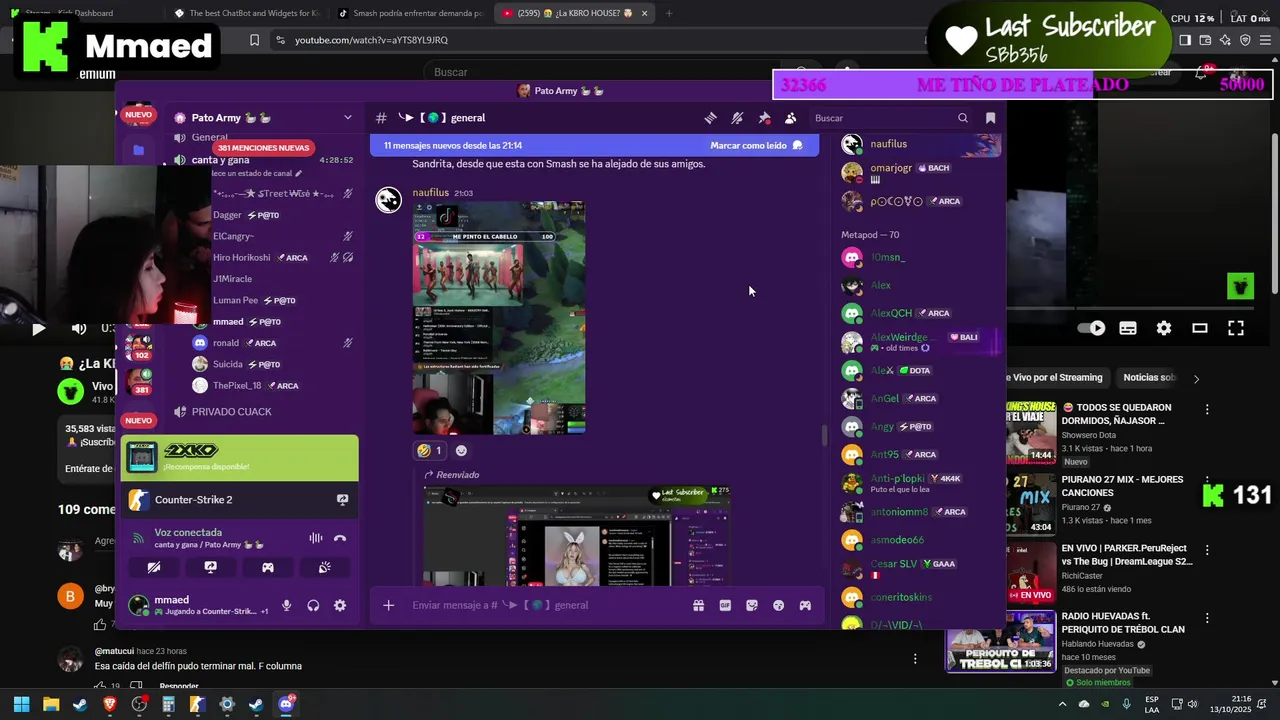This screenshot has height=720, width=1280.
Task: Start an activity with controller button
Action: [268, 567]
